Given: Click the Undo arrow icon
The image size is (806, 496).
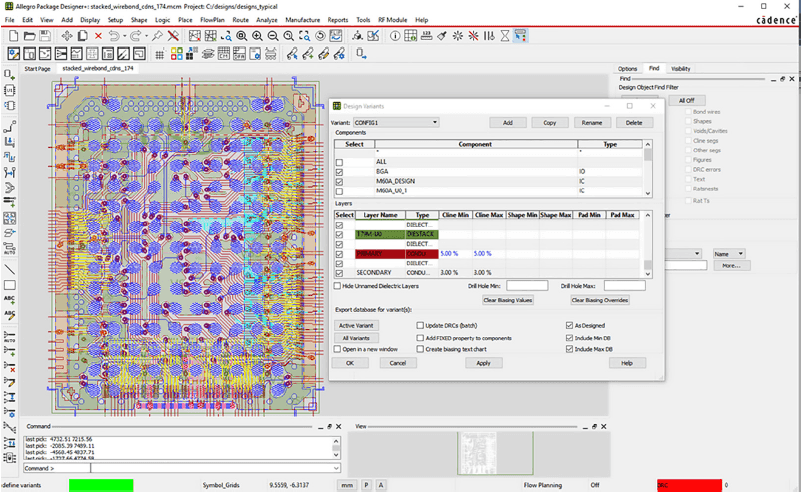Looking at the screenshot, I should tap(114, 36).
